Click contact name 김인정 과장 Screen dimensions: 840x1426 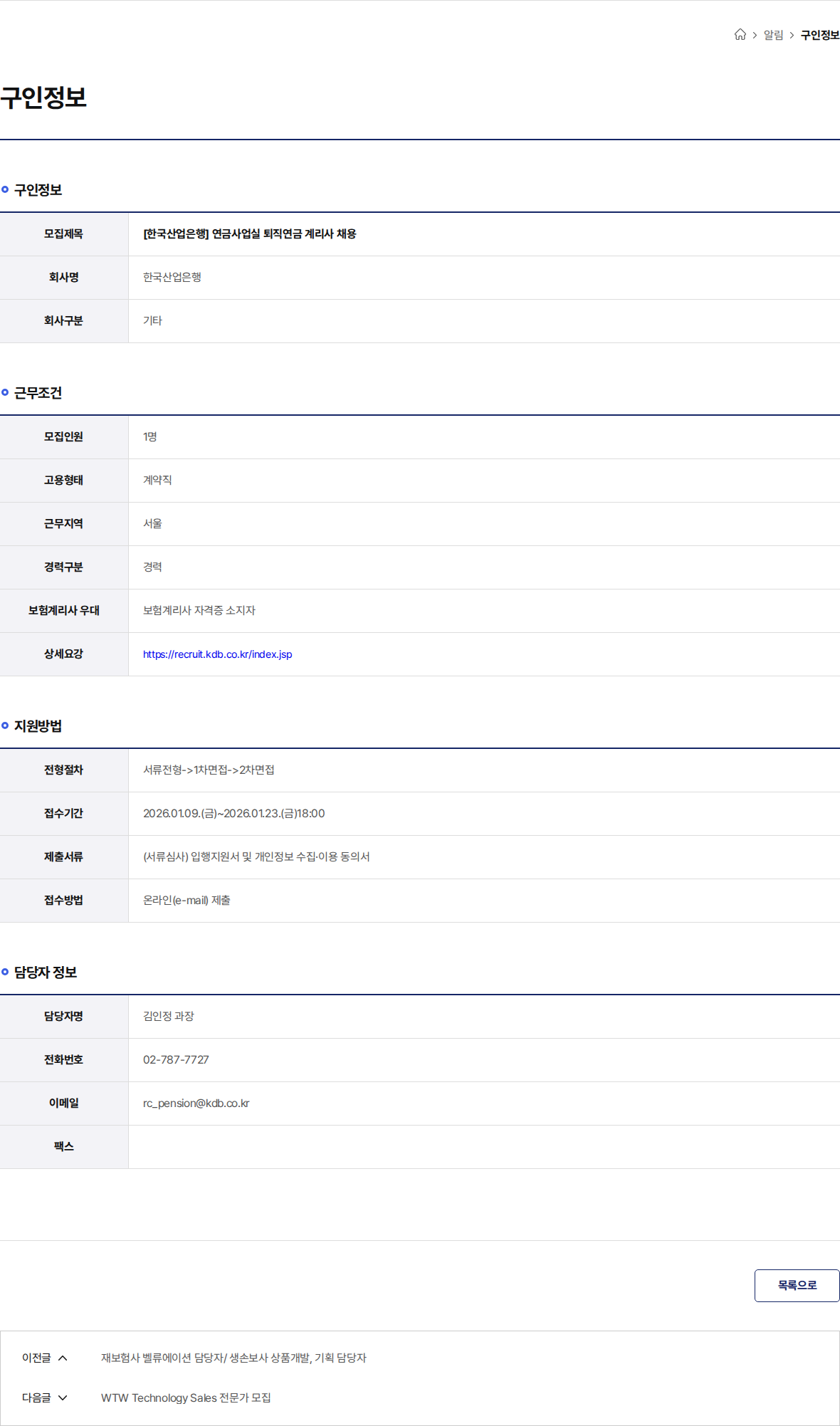169,1017
